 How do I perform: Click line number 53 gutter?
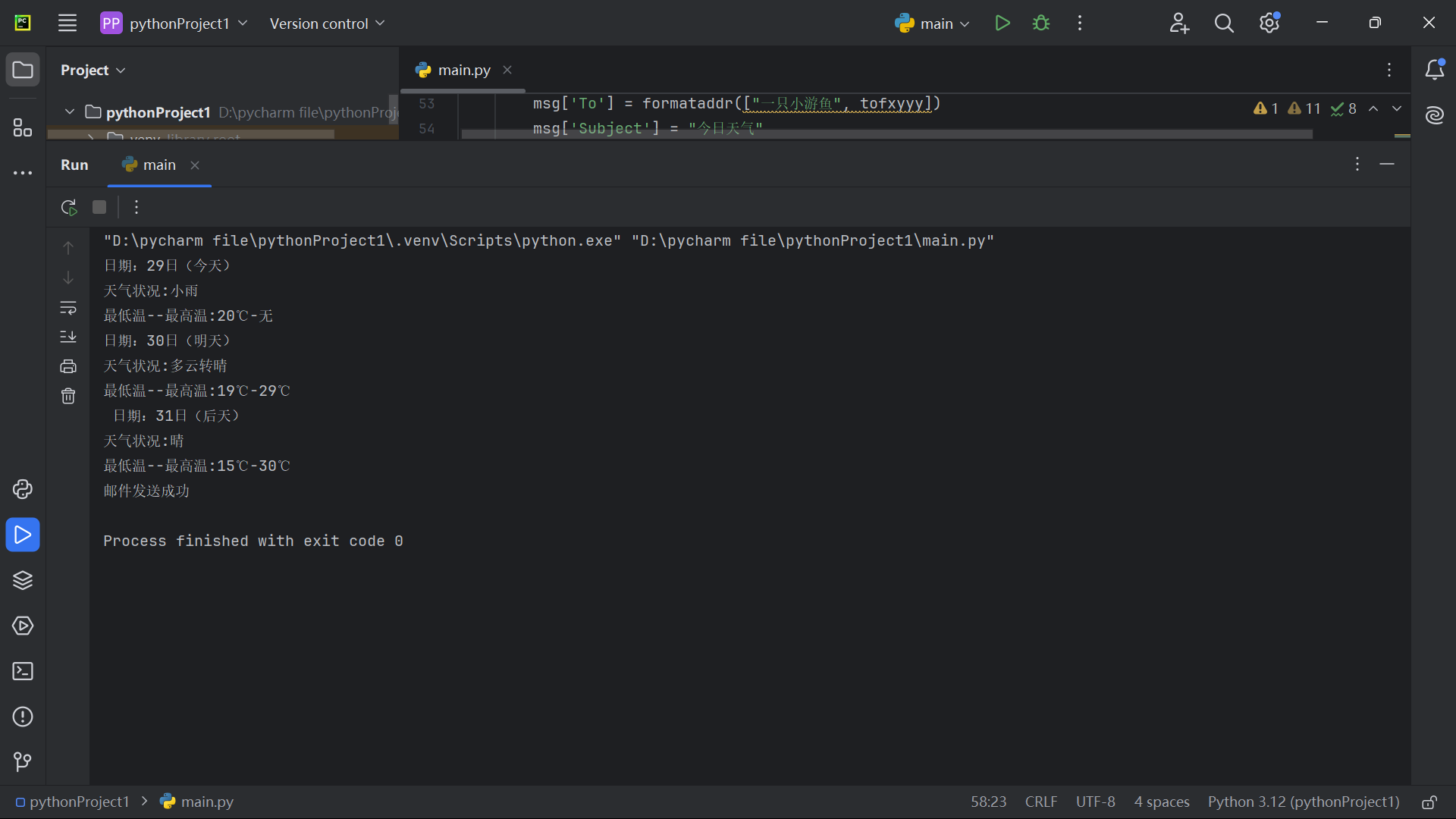[427, 104]
